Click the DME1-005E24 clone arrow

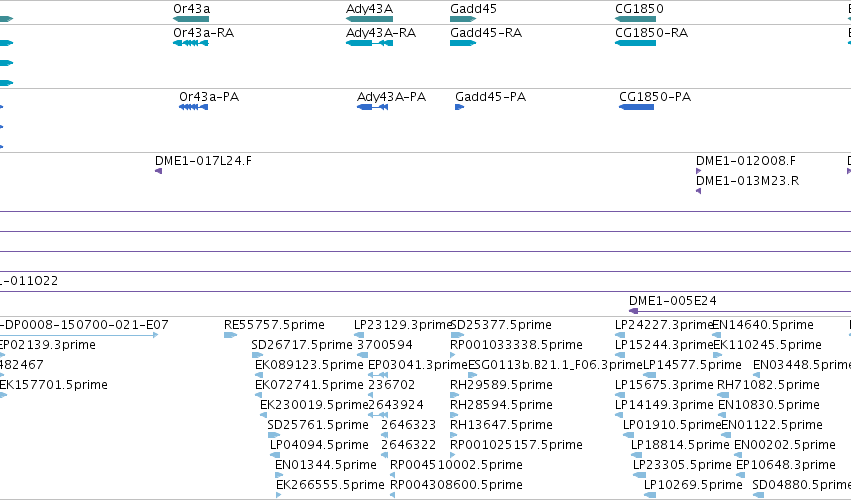(740, 311)
